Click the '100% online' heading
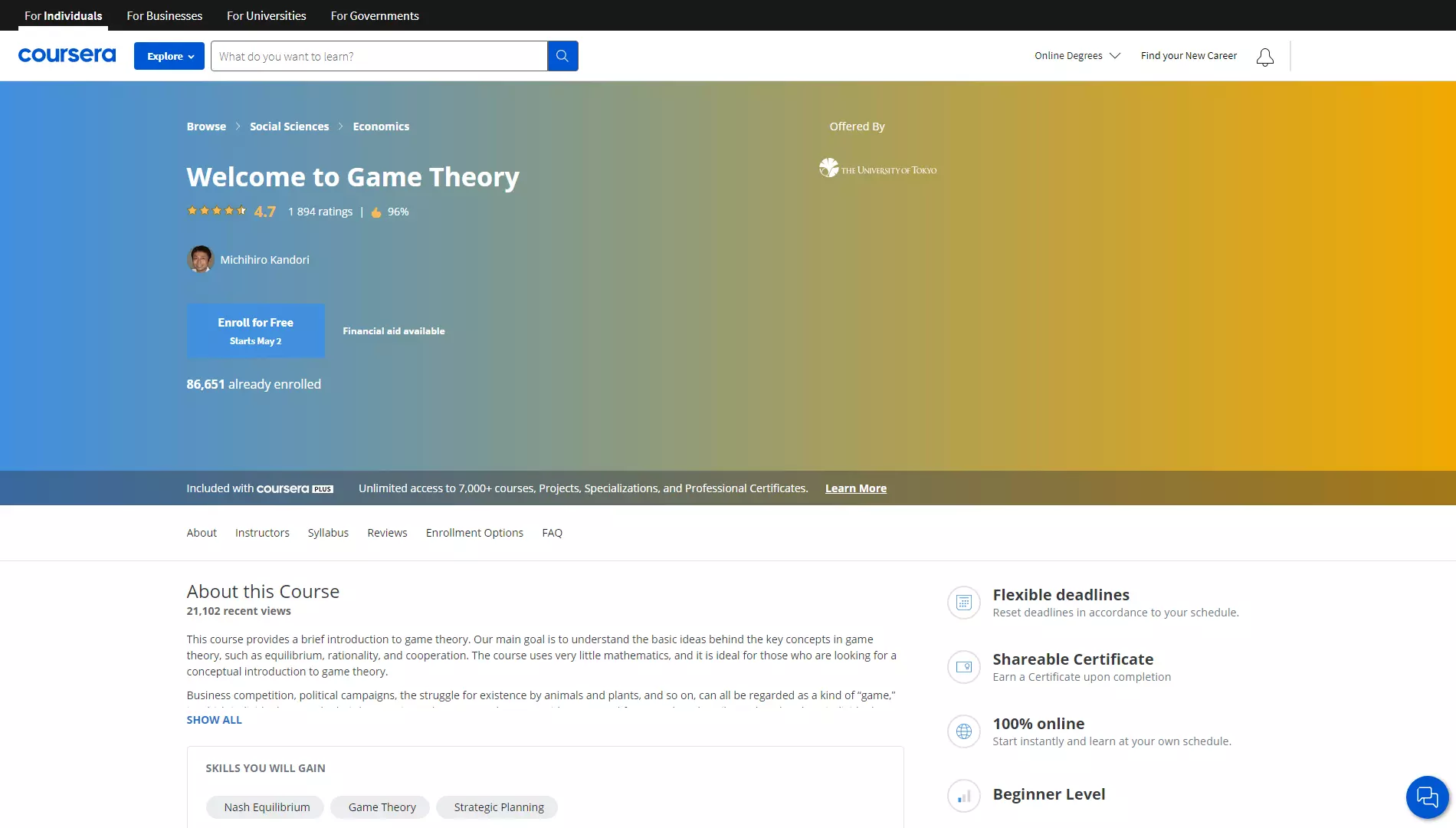 coord(1038,724)
